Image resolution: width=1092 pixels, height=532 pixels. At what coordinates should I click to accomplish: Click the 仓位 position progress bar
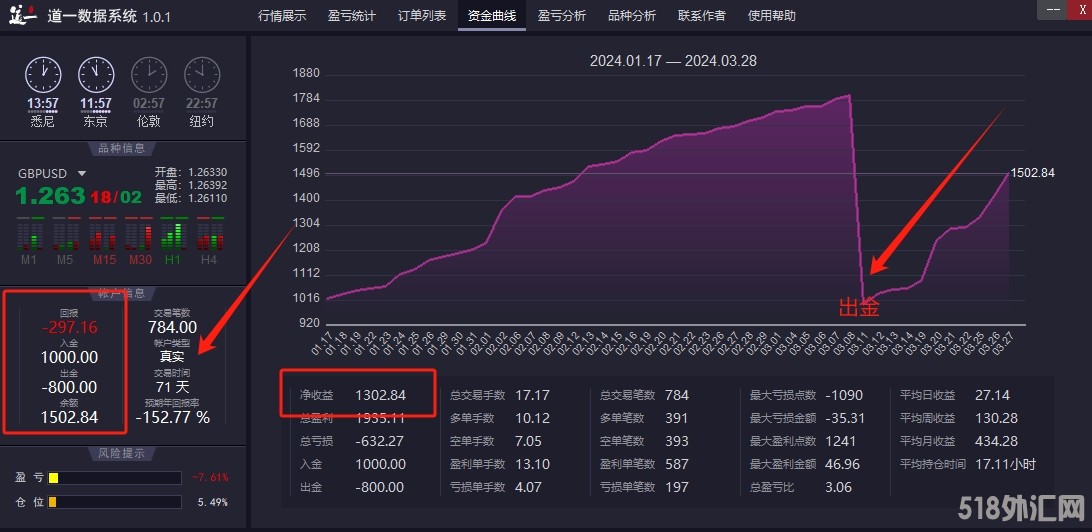(113, 502)
